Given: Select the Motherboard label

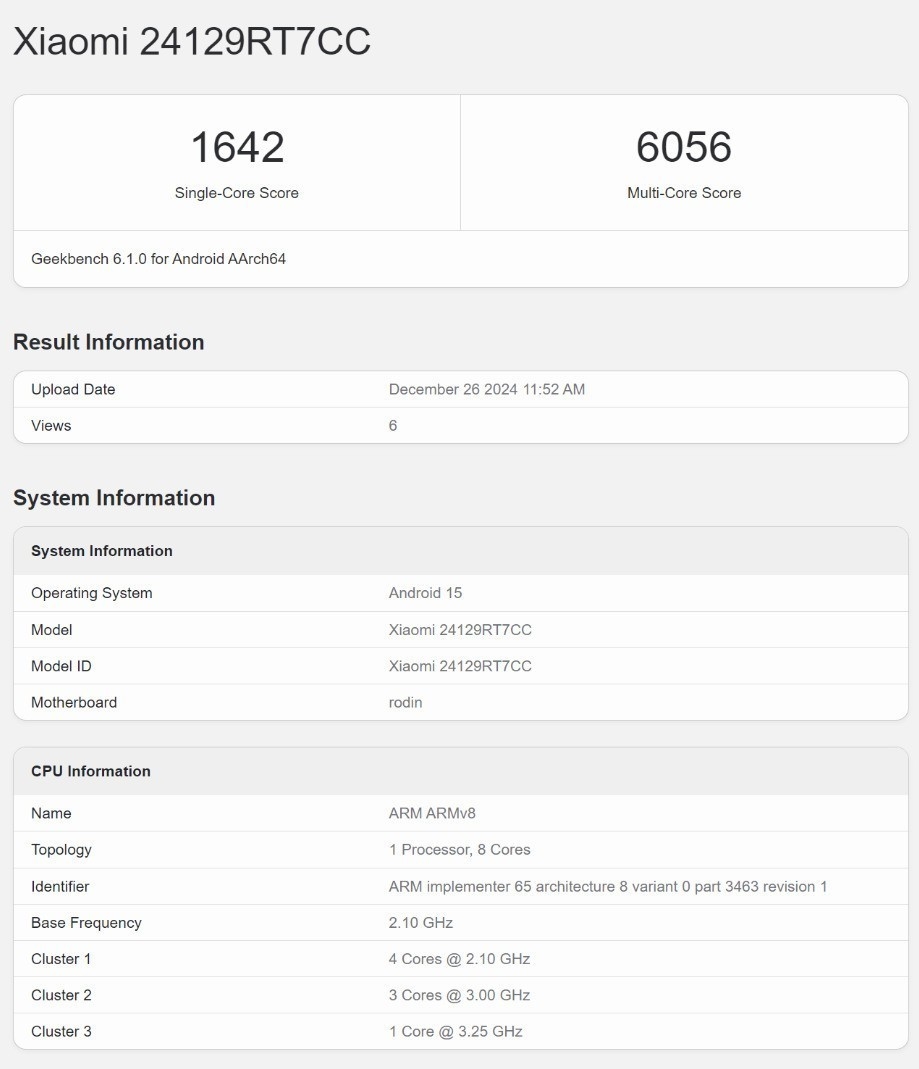Looking at the screenshot, I should pyautogui.click(x=74, y=702).
